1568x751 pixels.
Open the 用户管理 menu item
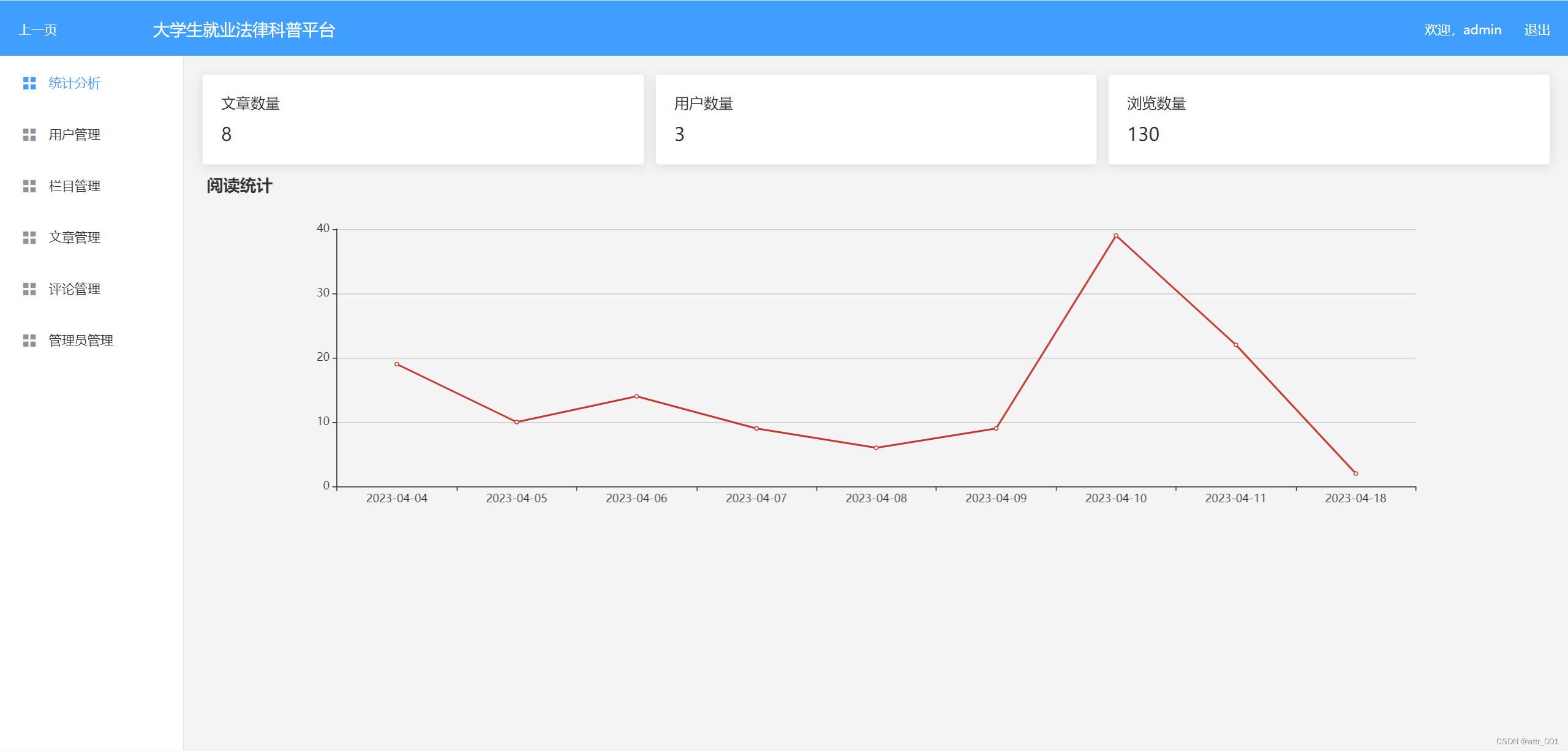74,135
